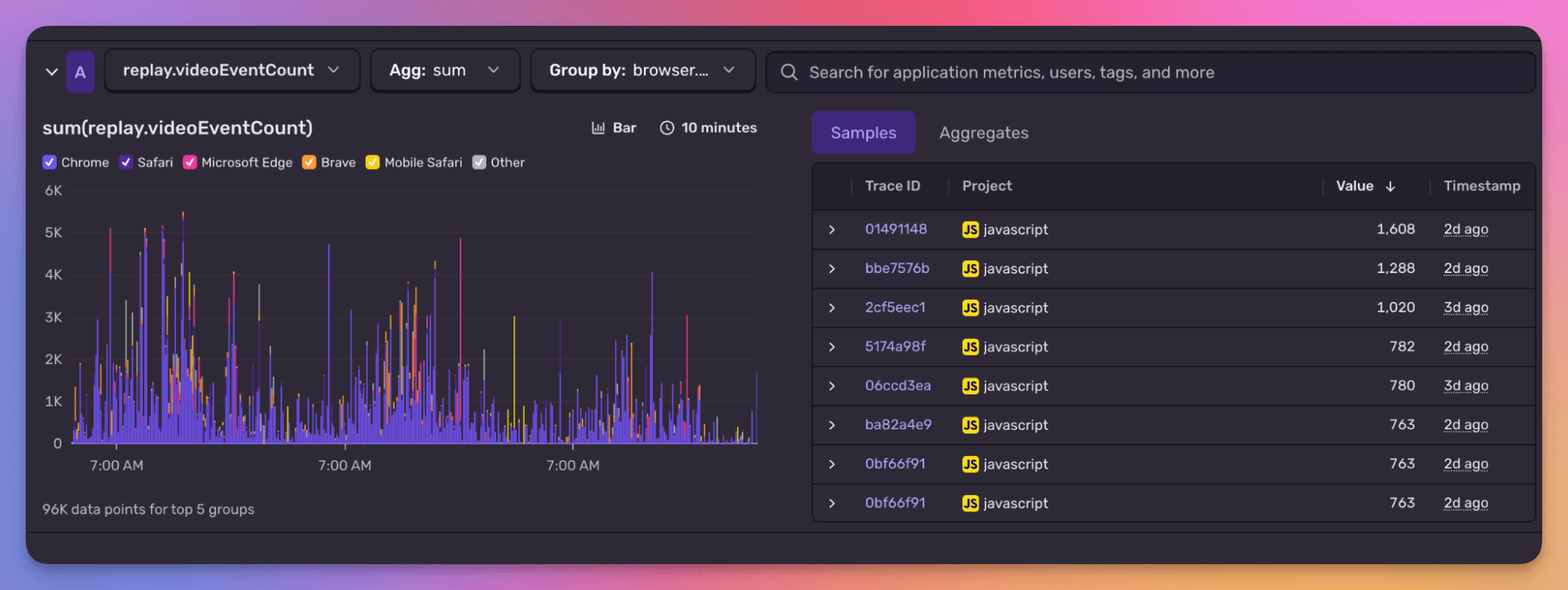Open the replay.videoEventCount metric dropdown
The image size is (1568, 590).
pos(232,70)
